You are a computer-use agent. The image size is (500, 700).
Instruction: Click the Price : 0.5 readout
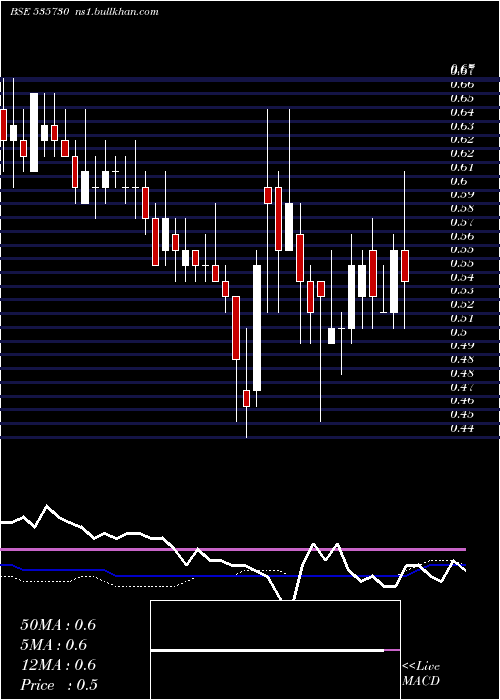[x=59, y=685]
